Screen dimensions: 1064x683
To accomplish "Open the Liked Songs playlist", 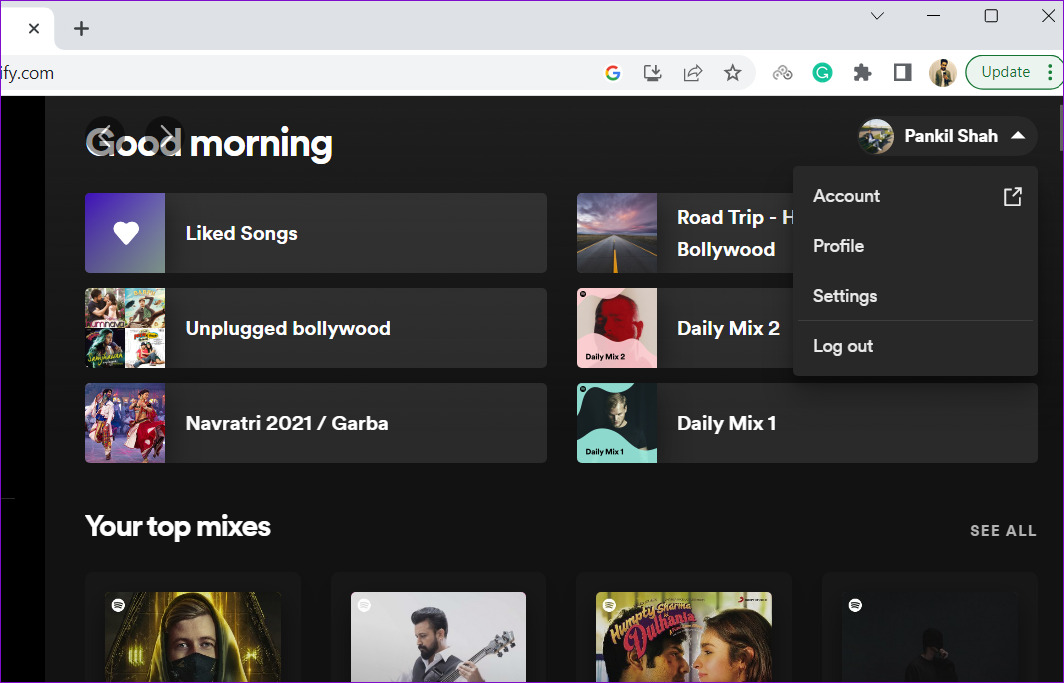I will pyautogui.click(x=316, y=233).
